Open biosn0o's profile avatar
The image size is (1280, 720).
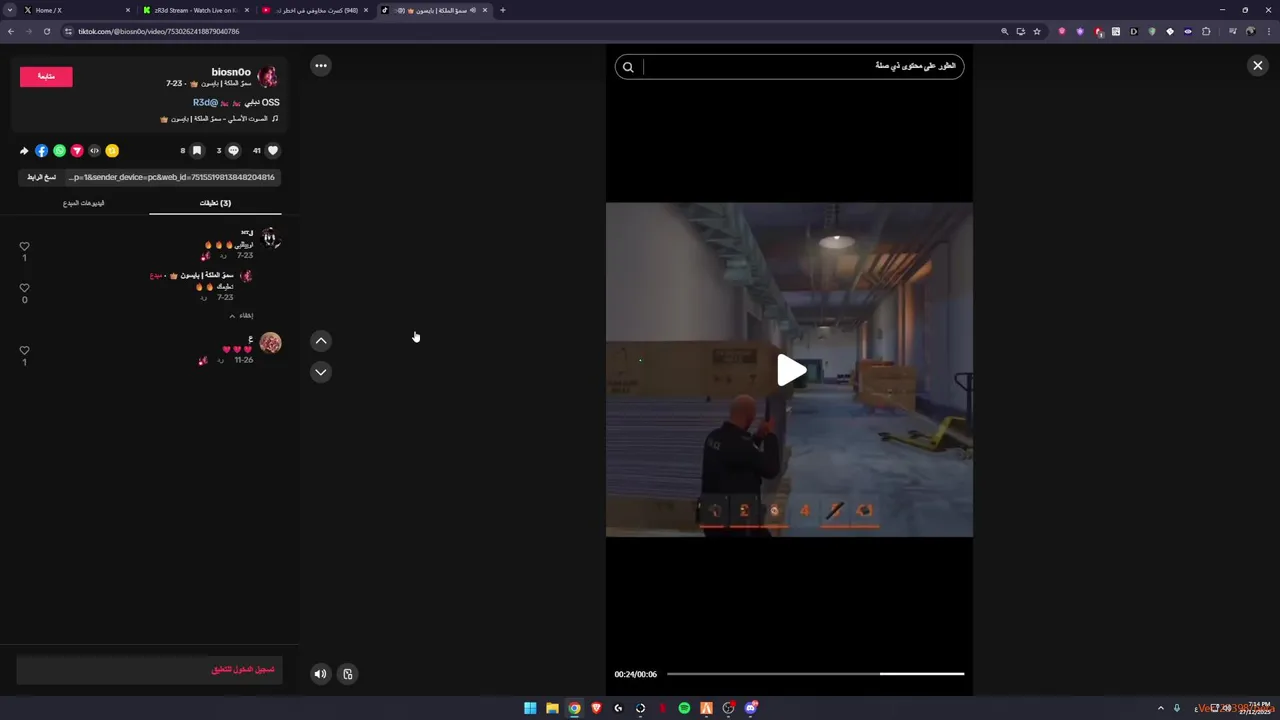tap(268, 77)
